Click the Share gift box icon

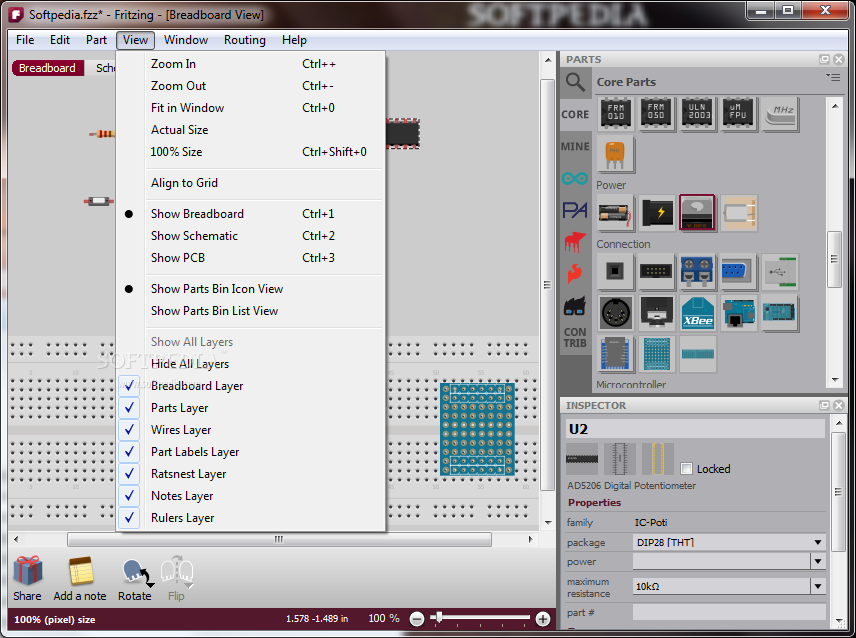pyautogui.click(x=27, y=571)
